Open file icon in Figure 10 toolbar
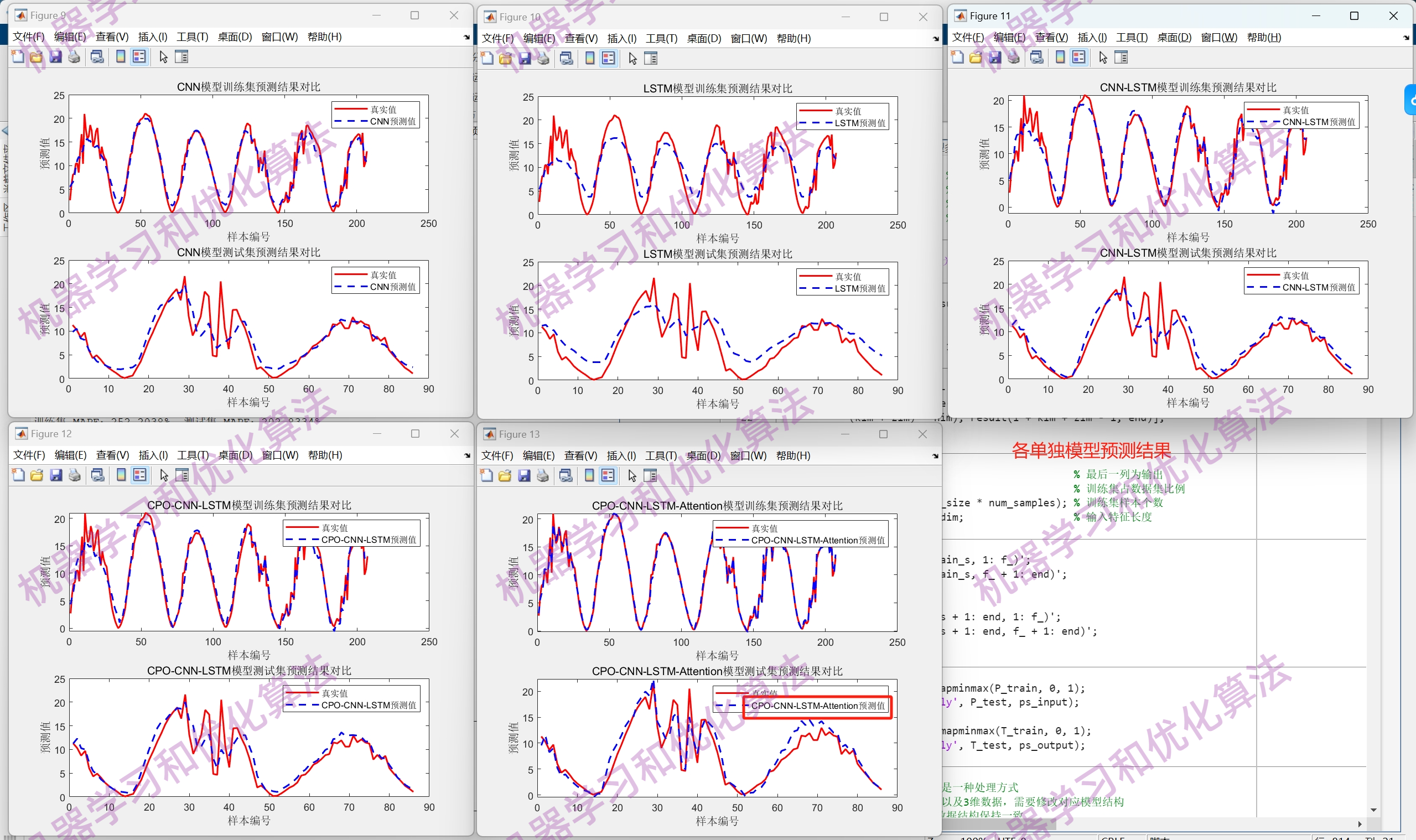1416x840 pixels. 505,58
